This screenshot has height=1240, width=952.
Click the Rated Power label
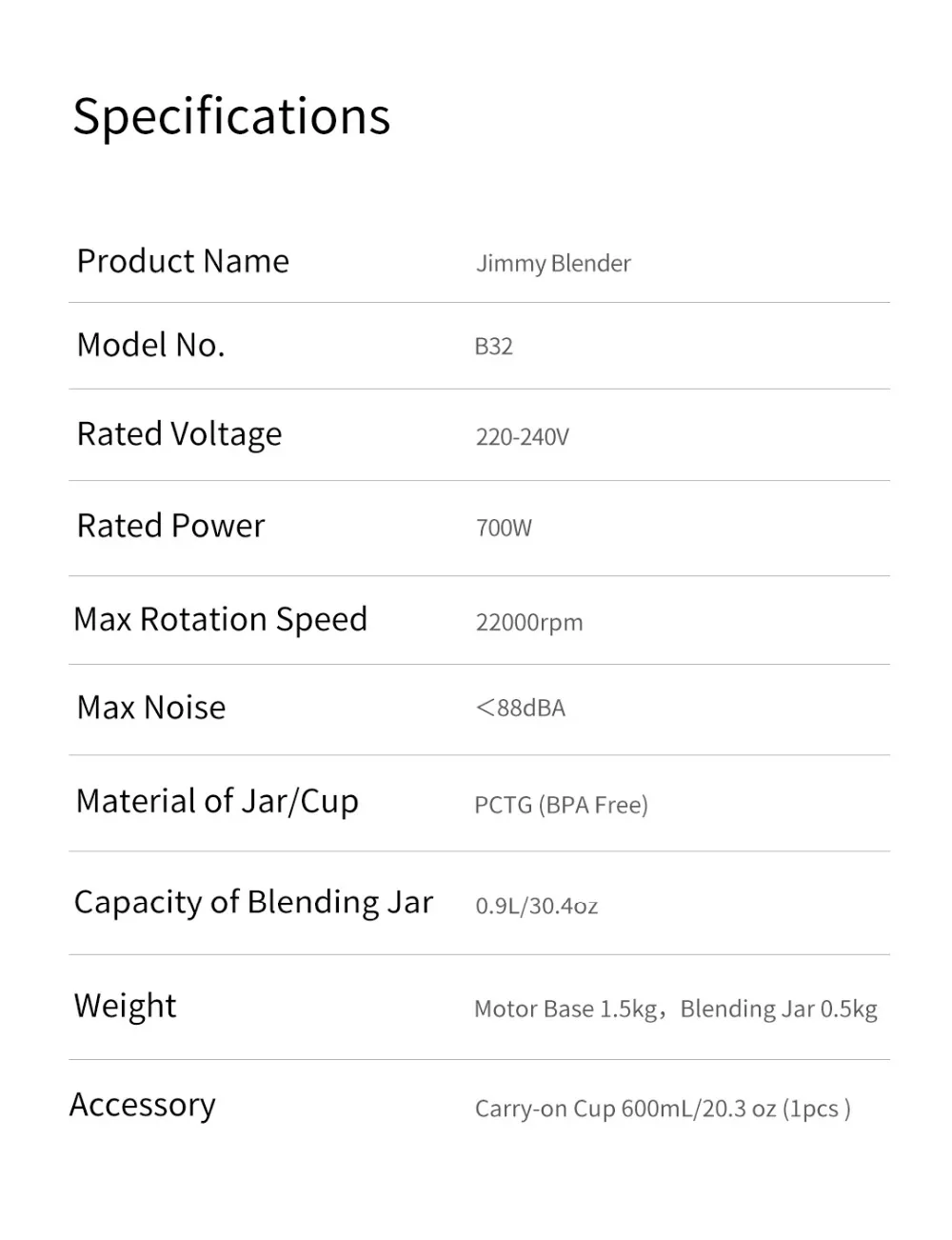click(x=170, y=526)
